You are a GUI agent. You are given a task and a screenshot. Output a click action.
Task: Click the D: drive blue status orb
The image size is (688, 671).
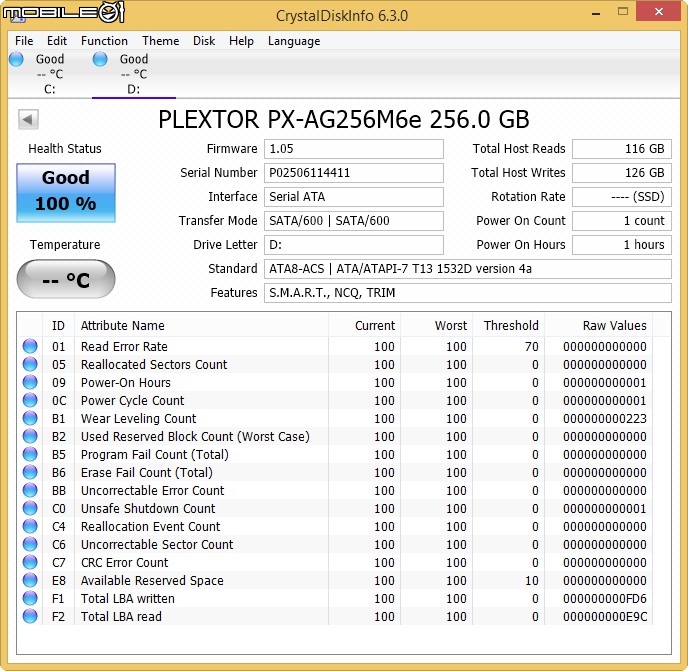[x=100, y=59]
